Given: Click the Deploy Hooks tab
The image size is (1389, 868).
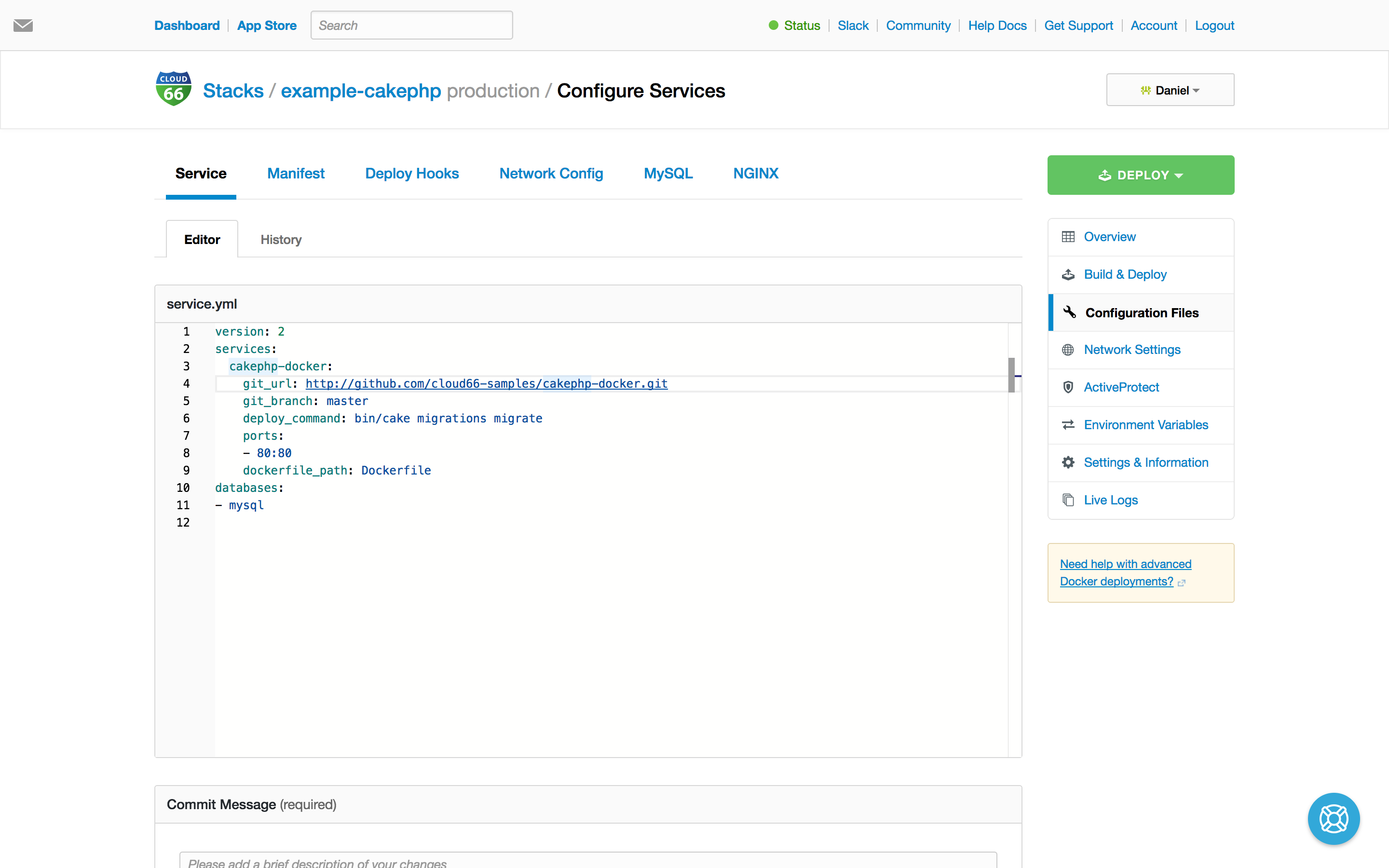Looking at the screenshot, I should (412, 173).
